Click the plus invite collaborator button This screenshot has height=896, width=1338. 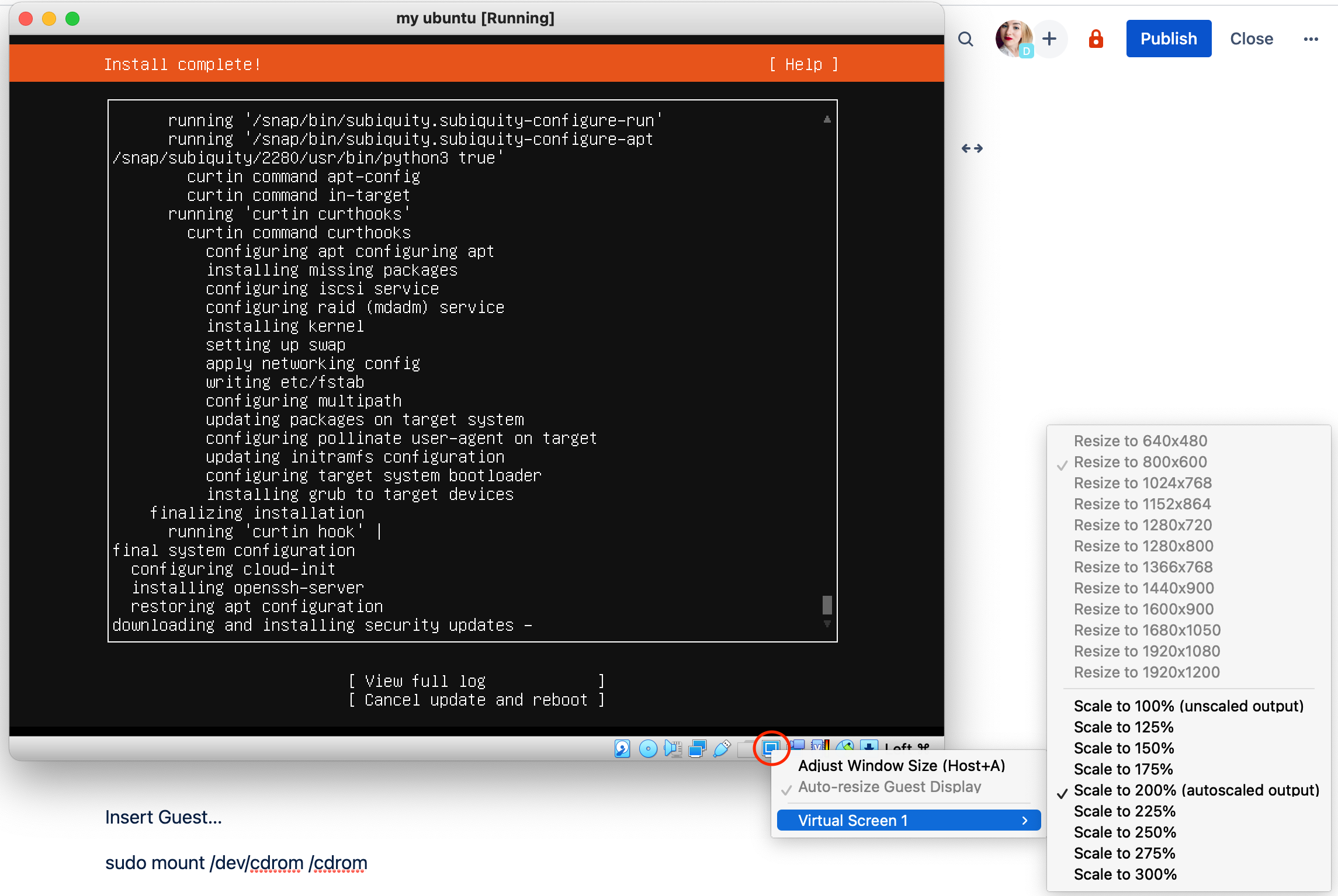1049,39
